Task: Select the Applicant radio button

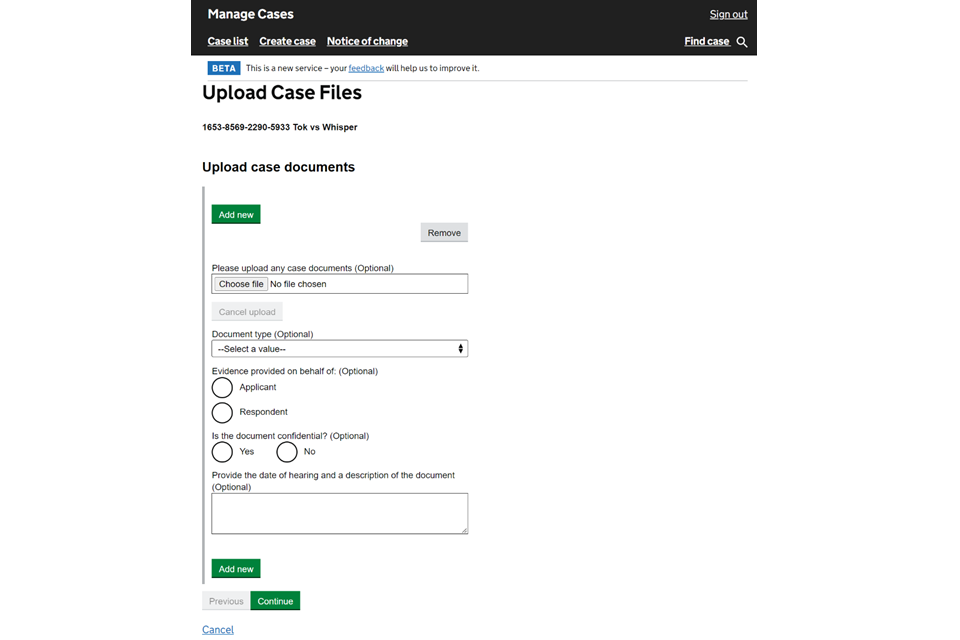Action: point(222,387)
